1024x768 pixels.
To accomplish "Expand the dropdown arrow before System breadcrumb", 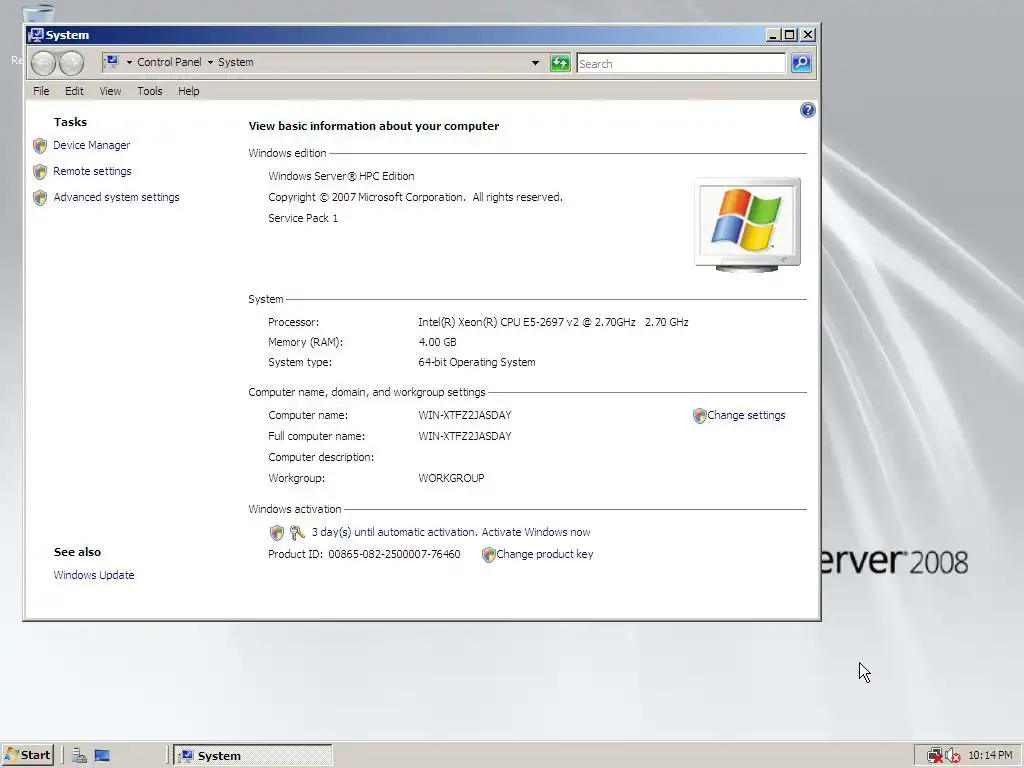I will pyautogui.click(x=210, y=63).
